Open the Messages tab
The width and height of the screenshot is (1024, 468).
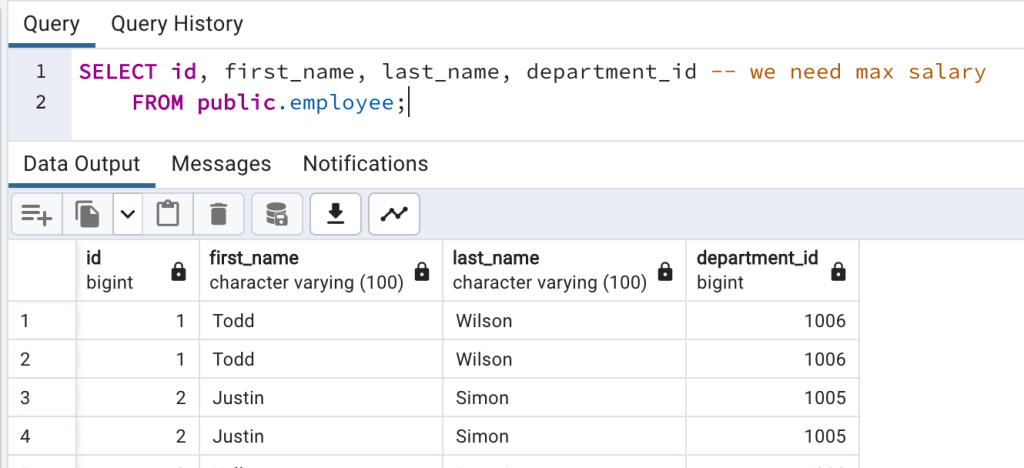pyautogui.click(x=221, y=164)
